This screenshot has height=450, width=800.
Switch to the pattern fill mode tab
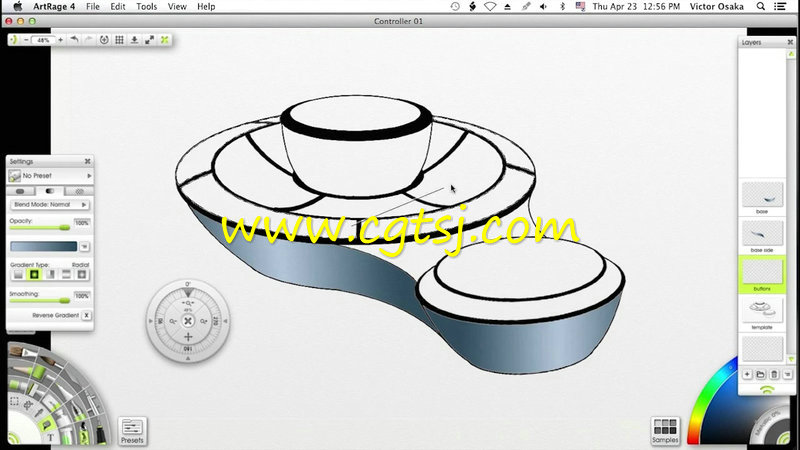coord(79,191)
